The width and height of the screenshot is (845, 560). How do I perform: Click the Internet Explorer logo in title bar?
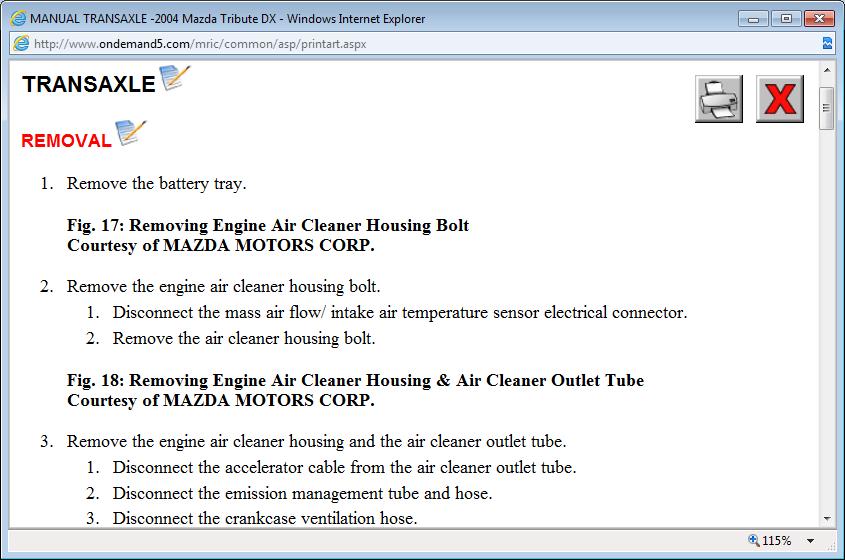[18, 19]
